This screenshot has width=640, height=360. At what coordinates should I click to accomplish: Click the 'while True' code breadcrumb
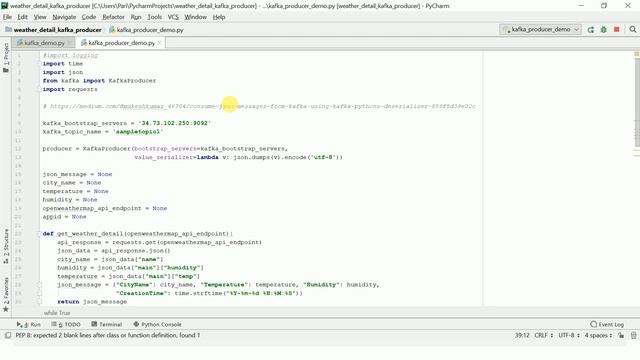pos(57,313)
